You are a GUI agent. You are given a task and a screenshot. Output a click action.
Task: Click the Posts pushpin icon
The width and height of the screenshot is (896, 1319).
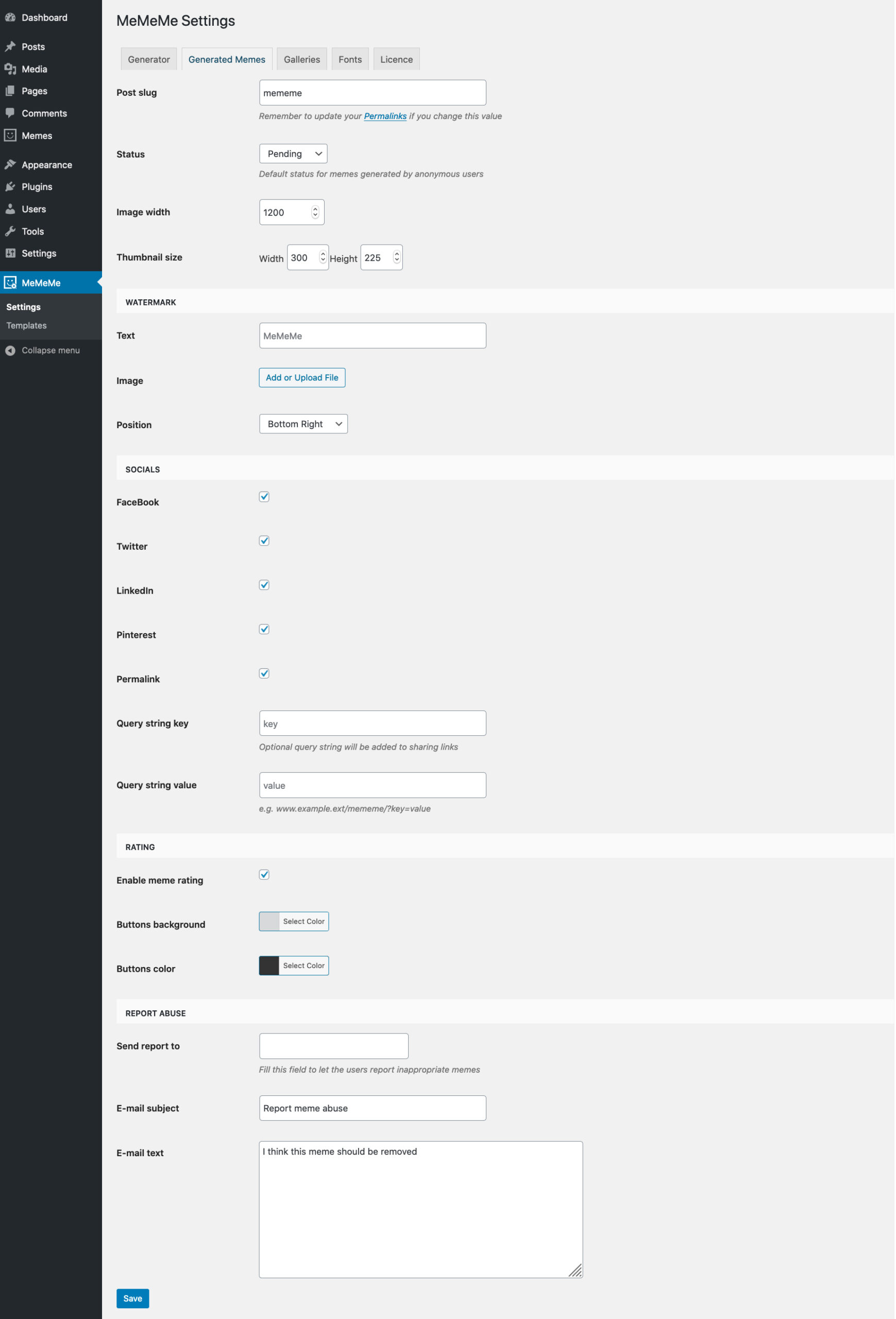pos(10,46)
